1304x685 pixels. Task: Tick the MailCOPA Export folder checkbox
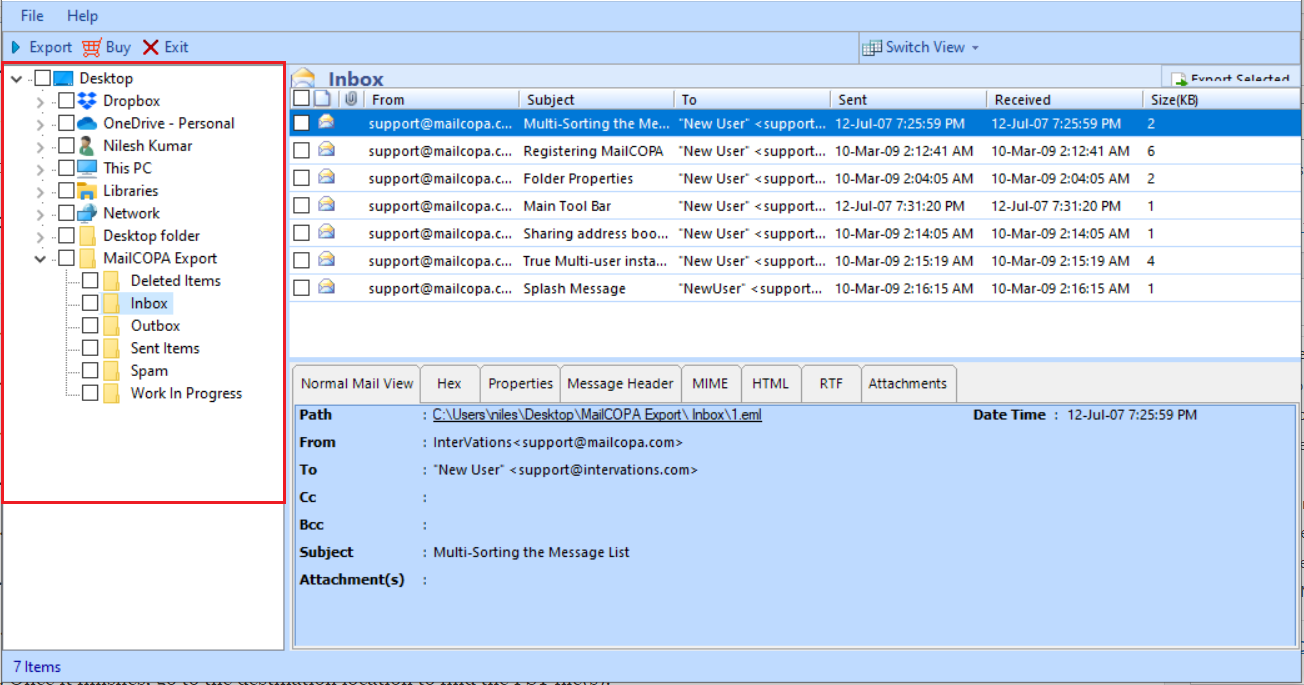(x=66, y=258)
